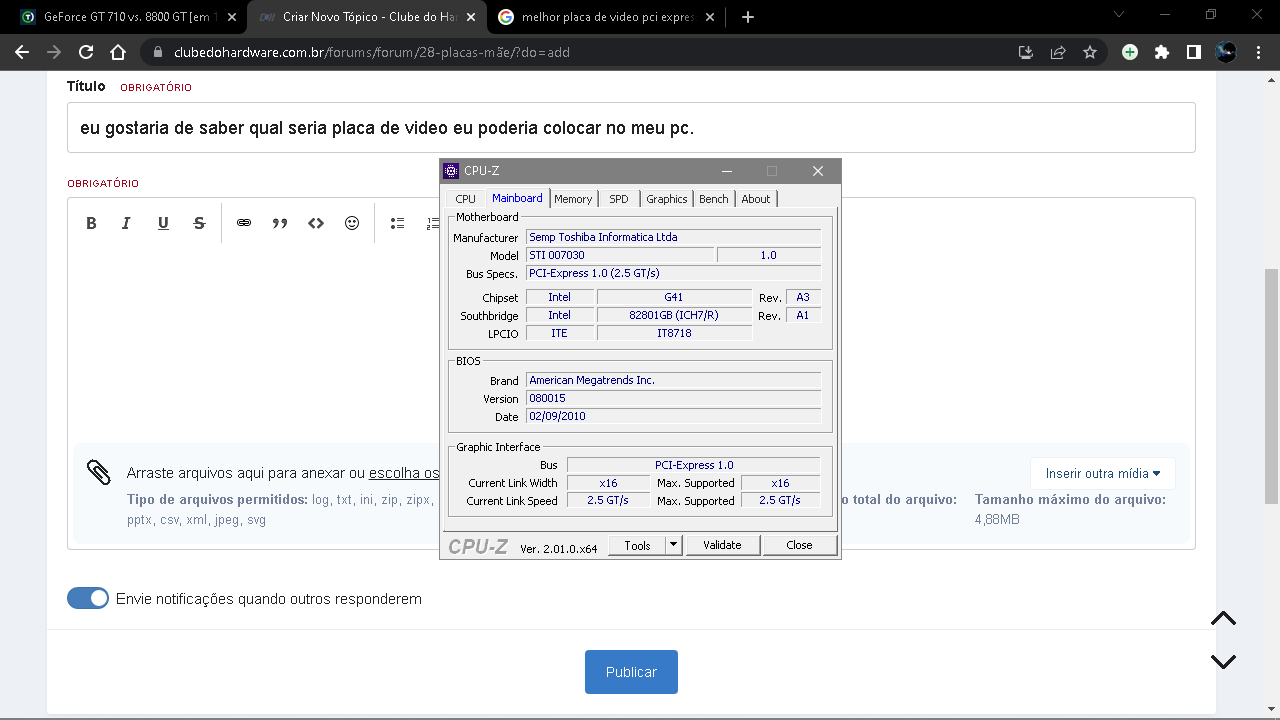Apply underline formatting in the editor
The width and height of the screenshot is (1280, 720).
tap(163, 223)
